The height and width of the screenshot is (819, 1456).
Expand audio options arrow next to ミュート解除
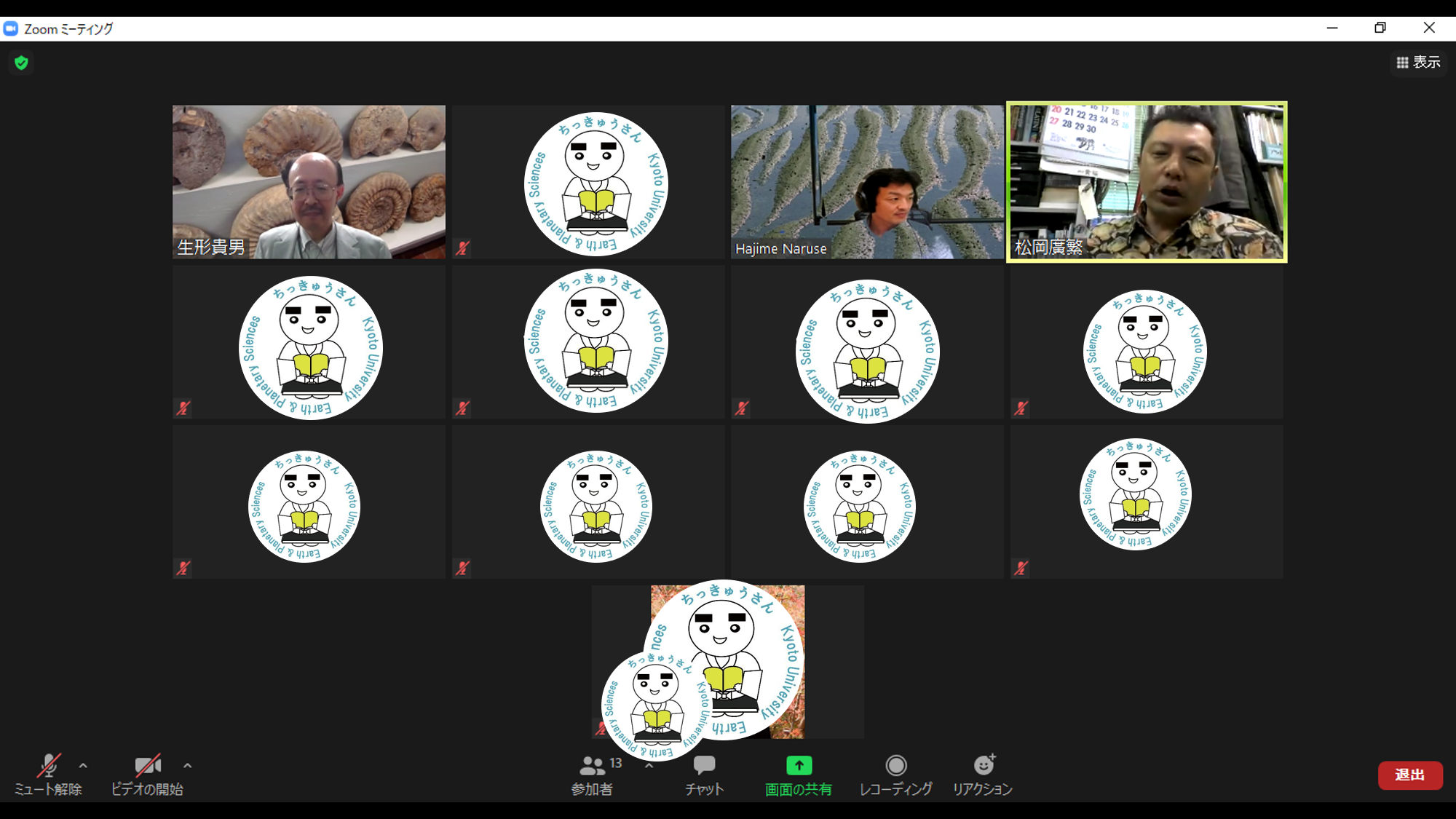83,766
